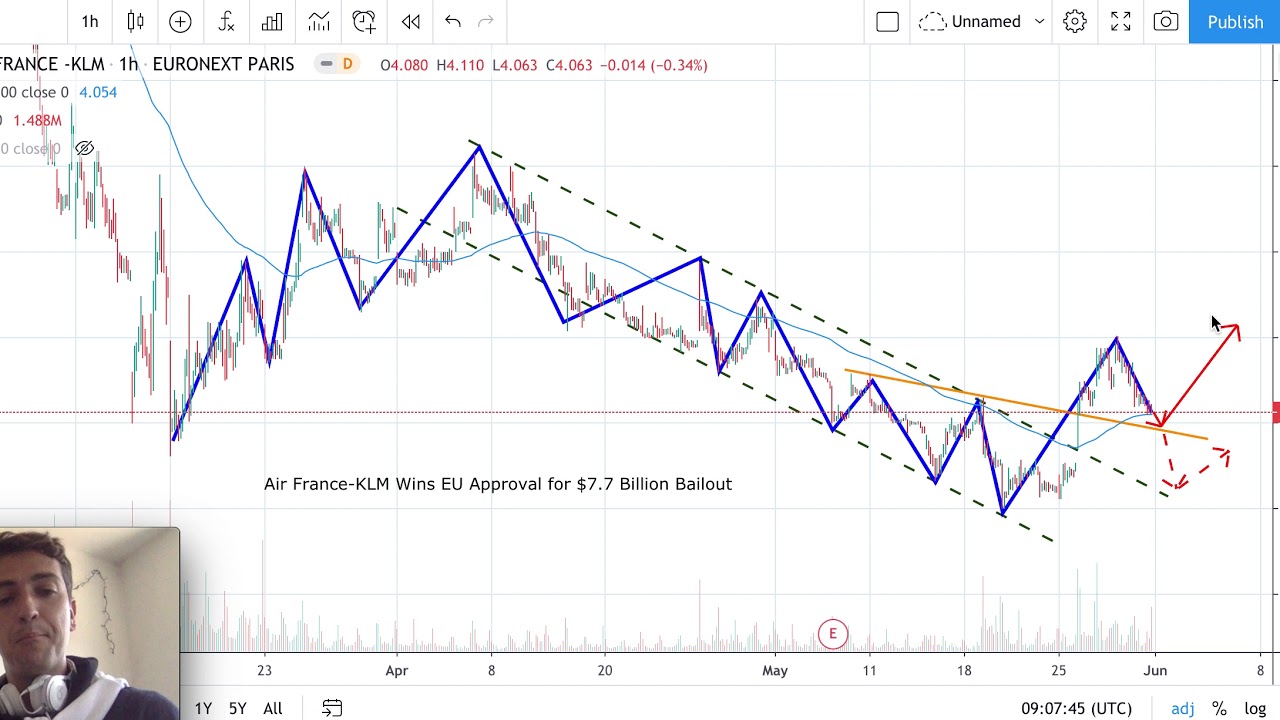Undo the last chart action
Viewport: 1280px width, 720px height.
[452, 21]
